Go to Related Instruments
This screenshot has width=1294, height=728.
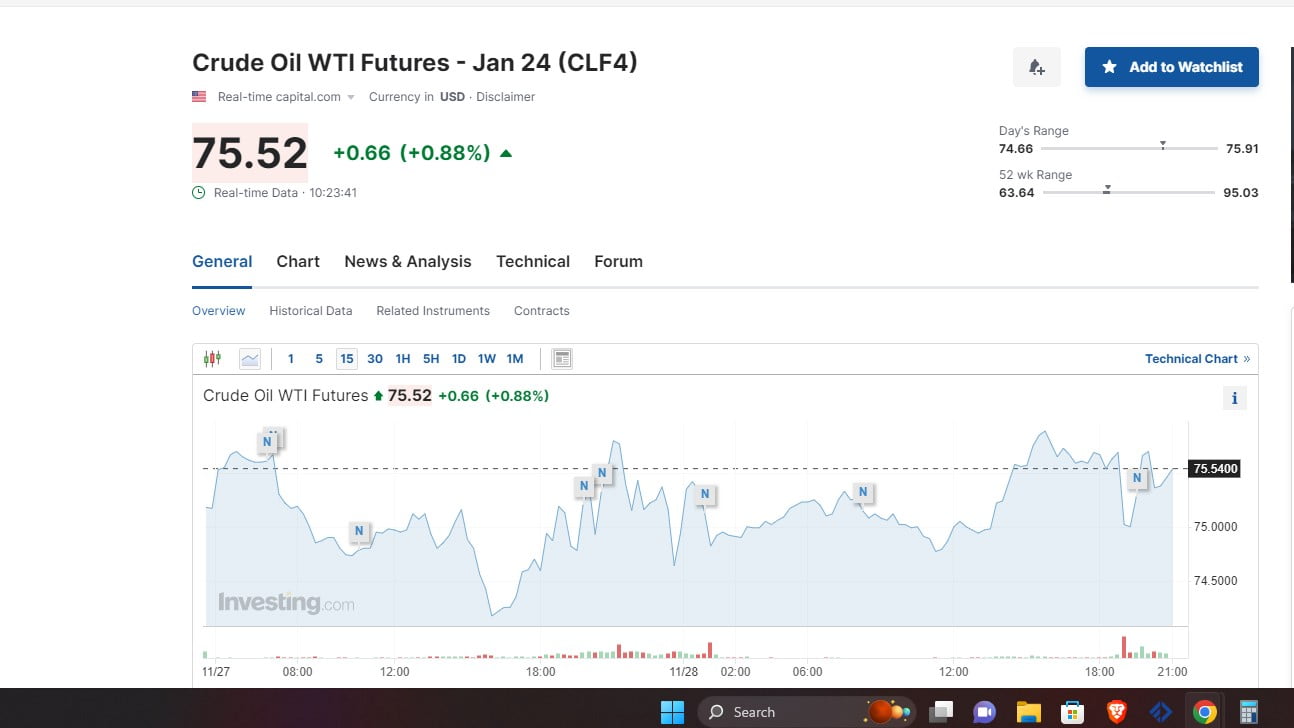(x=433, y=311)
